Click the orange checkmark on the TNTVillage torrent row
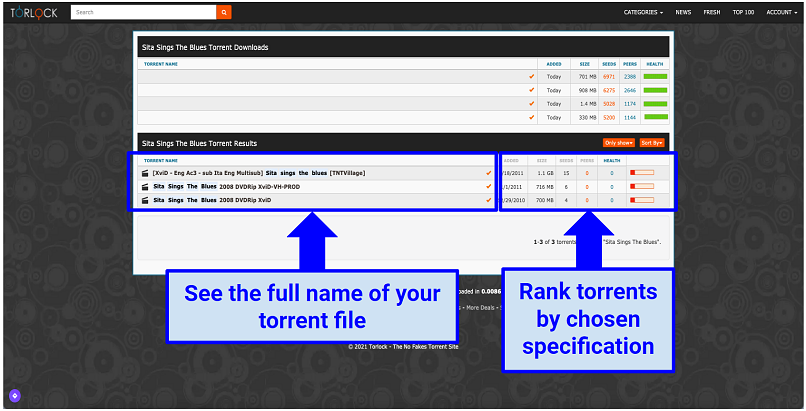 [x=488, y=173]
